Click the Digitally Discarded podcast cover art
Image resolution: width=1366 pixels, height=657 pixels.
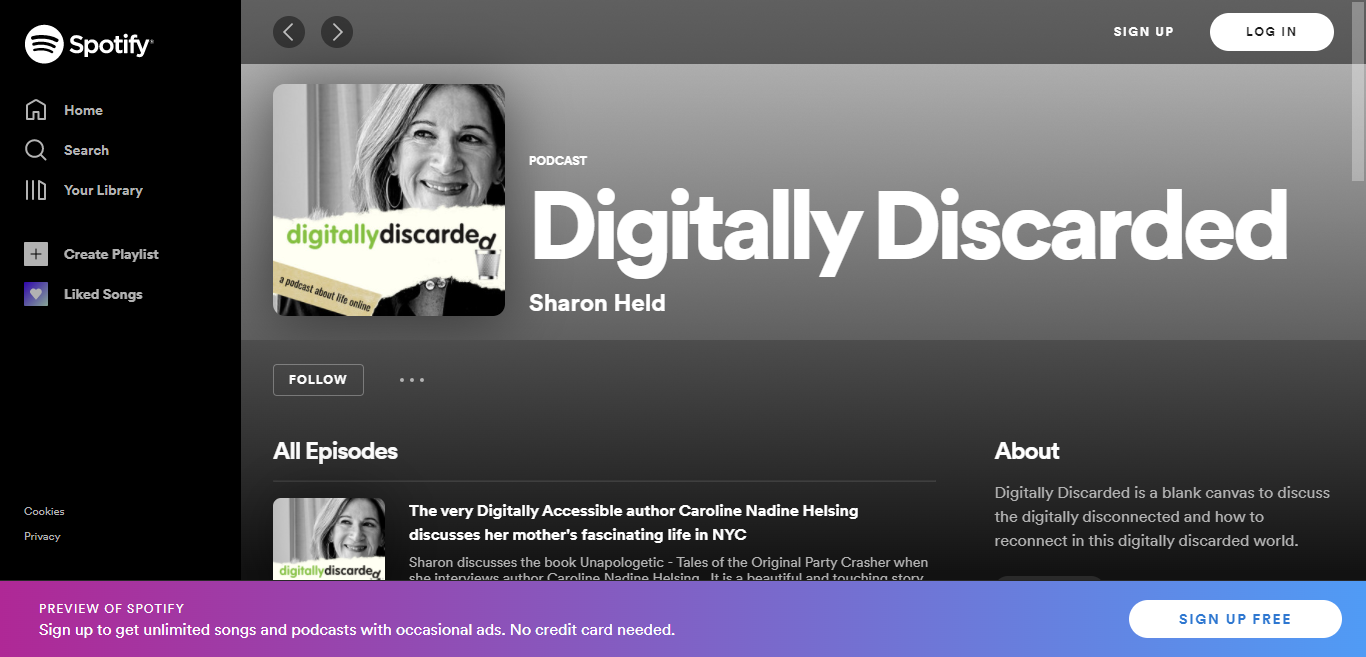click(389, 200)
